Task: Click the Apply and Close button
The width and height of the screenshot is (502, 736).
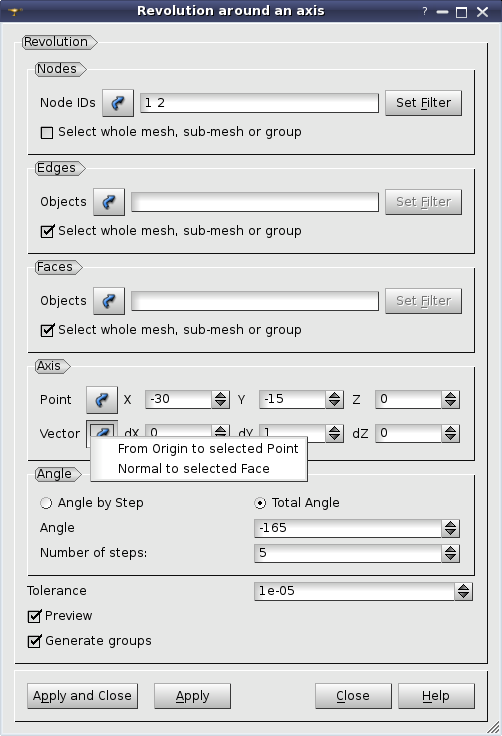Action: [x=82, y=696]
